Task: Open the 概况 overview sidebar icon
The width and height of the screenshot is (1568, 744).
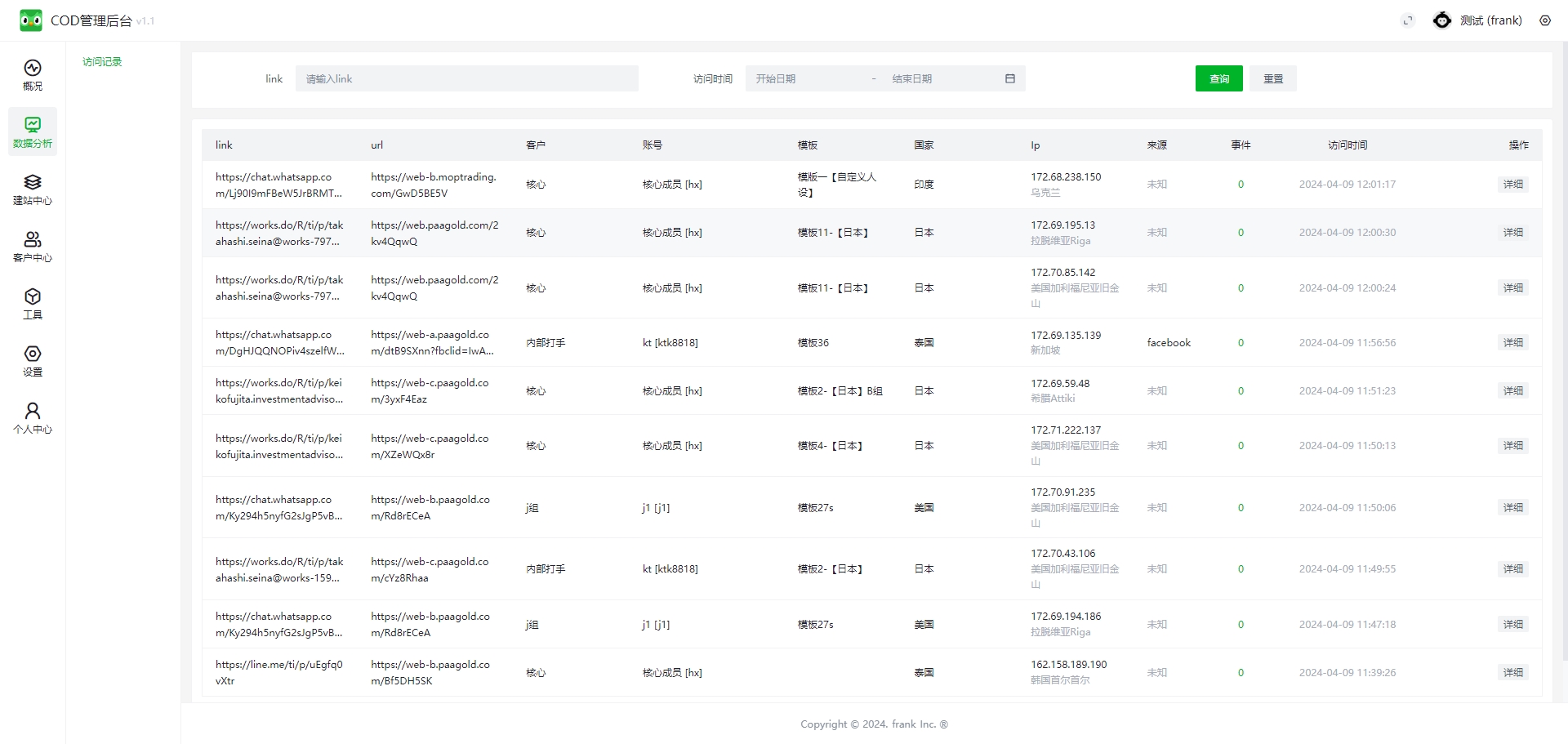Action: [x=33, y=75]
